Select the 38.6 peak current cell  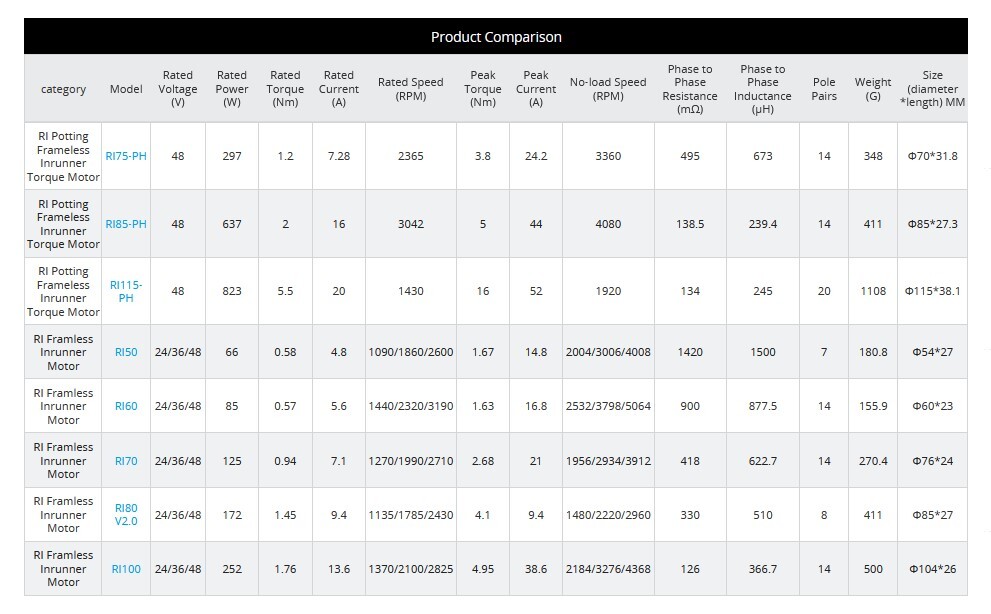pos(536,569)
